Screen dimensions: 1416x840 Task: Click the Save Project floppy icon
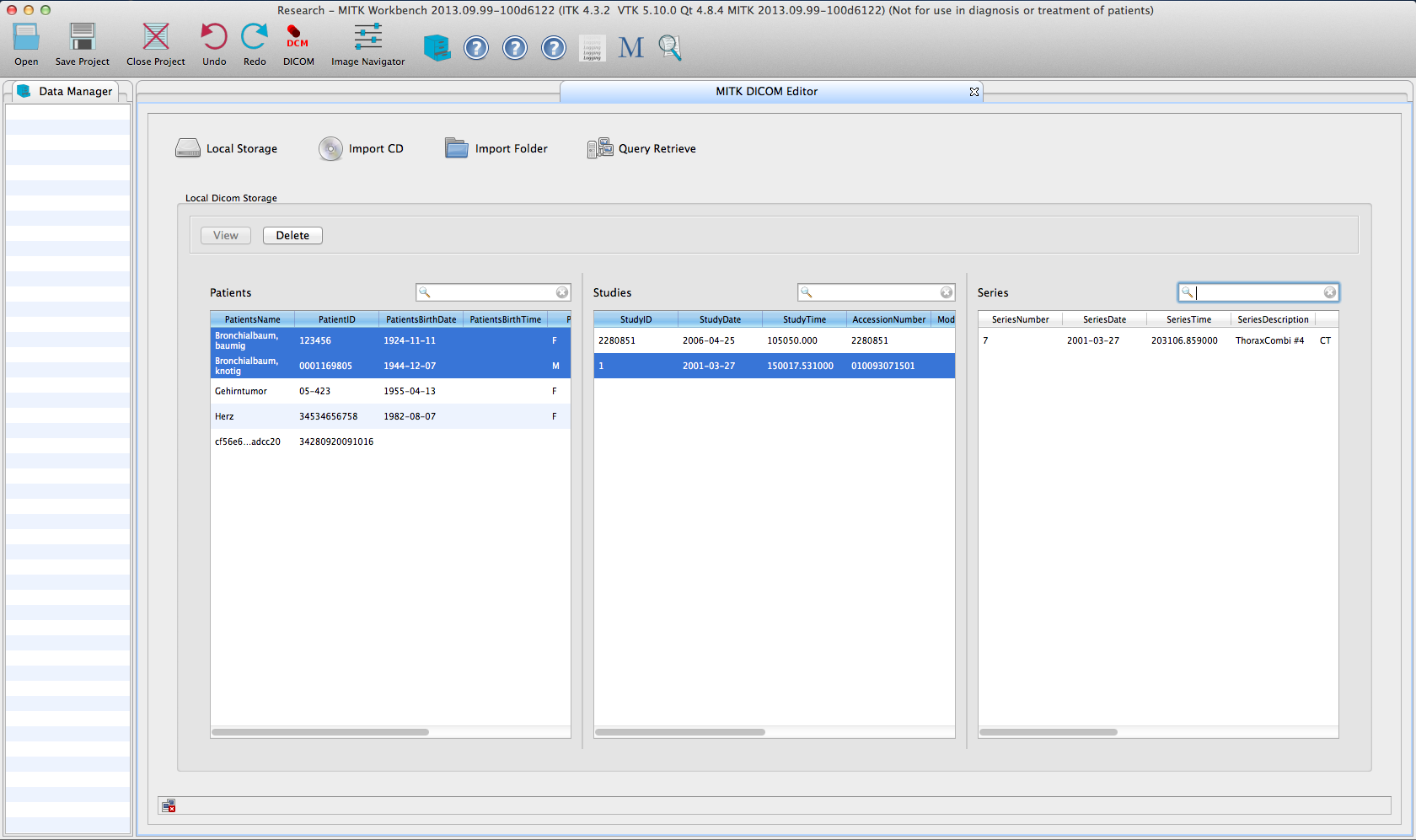pos(83,38)
